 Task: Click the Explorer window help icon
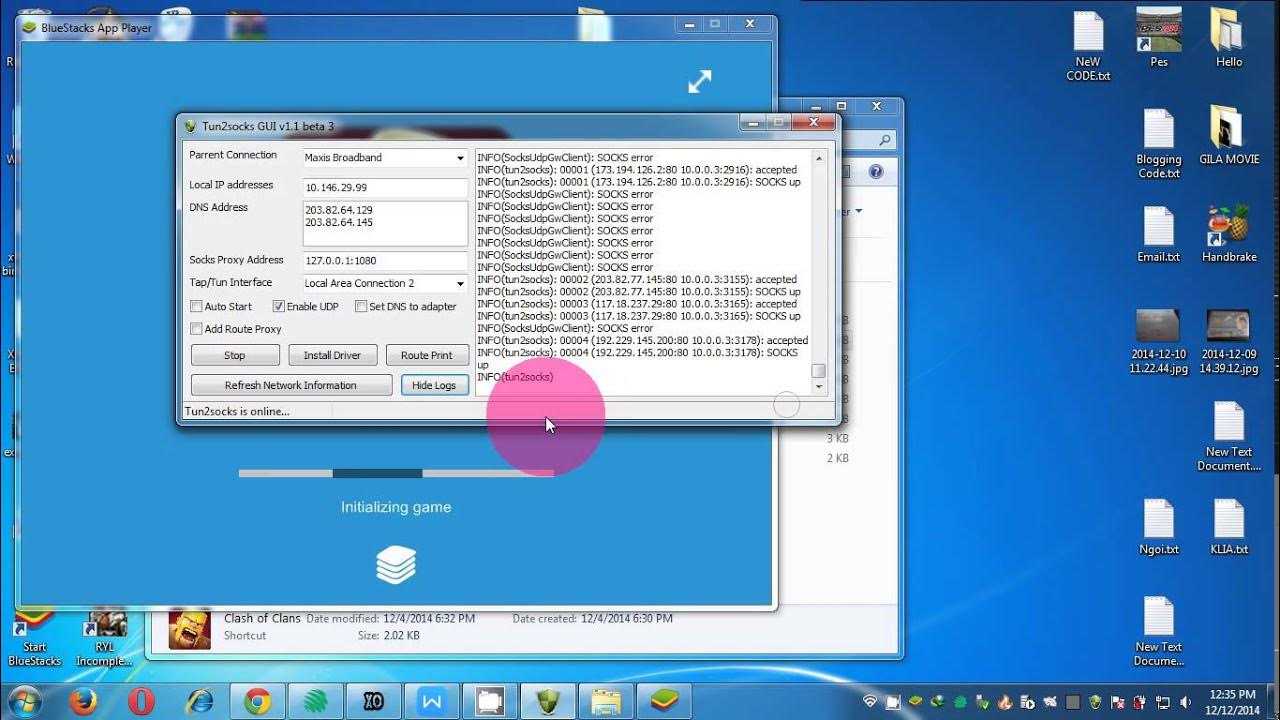(x=876, y=172)
